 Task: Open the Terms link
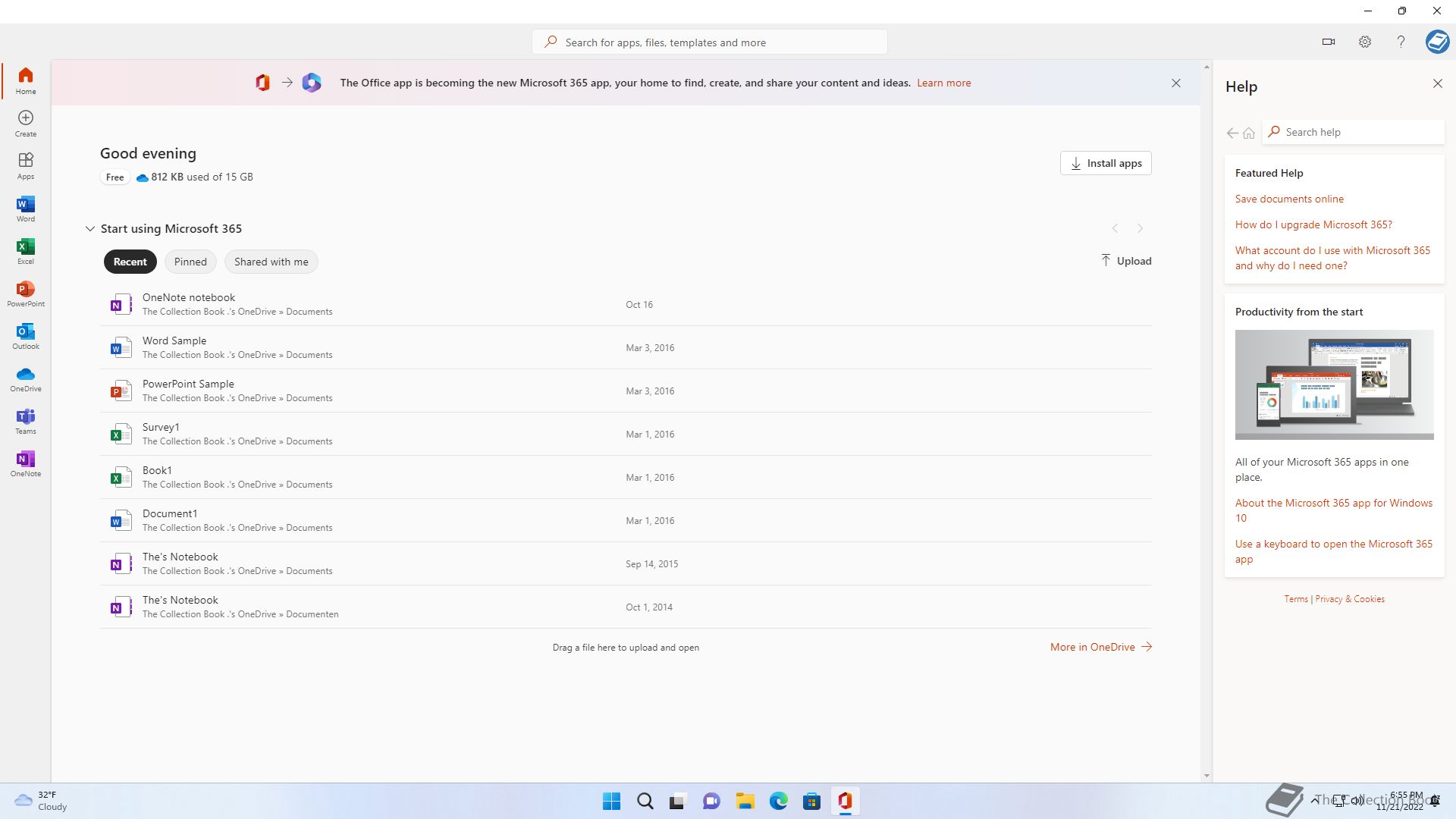click(x=1296, y=599)
